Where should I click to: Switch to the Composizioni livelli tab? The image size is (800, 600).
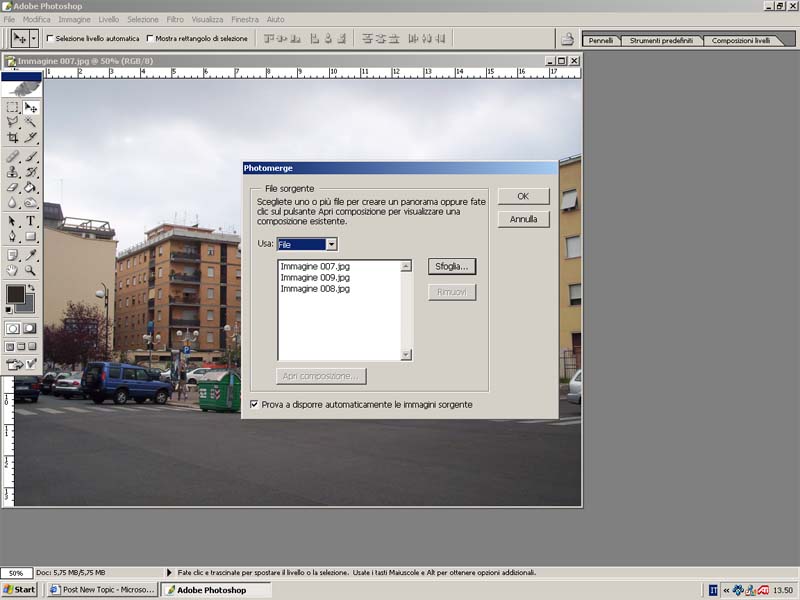740,41
